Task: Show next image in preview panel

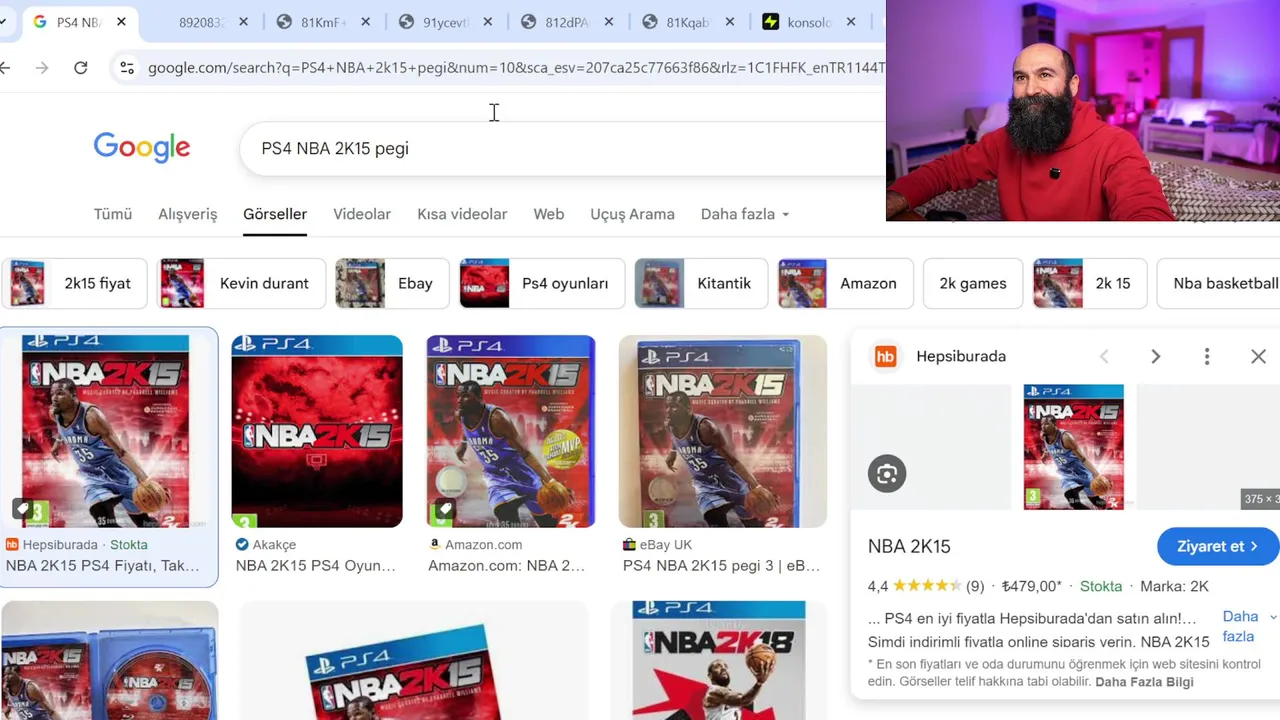Action: (1155, 357)
